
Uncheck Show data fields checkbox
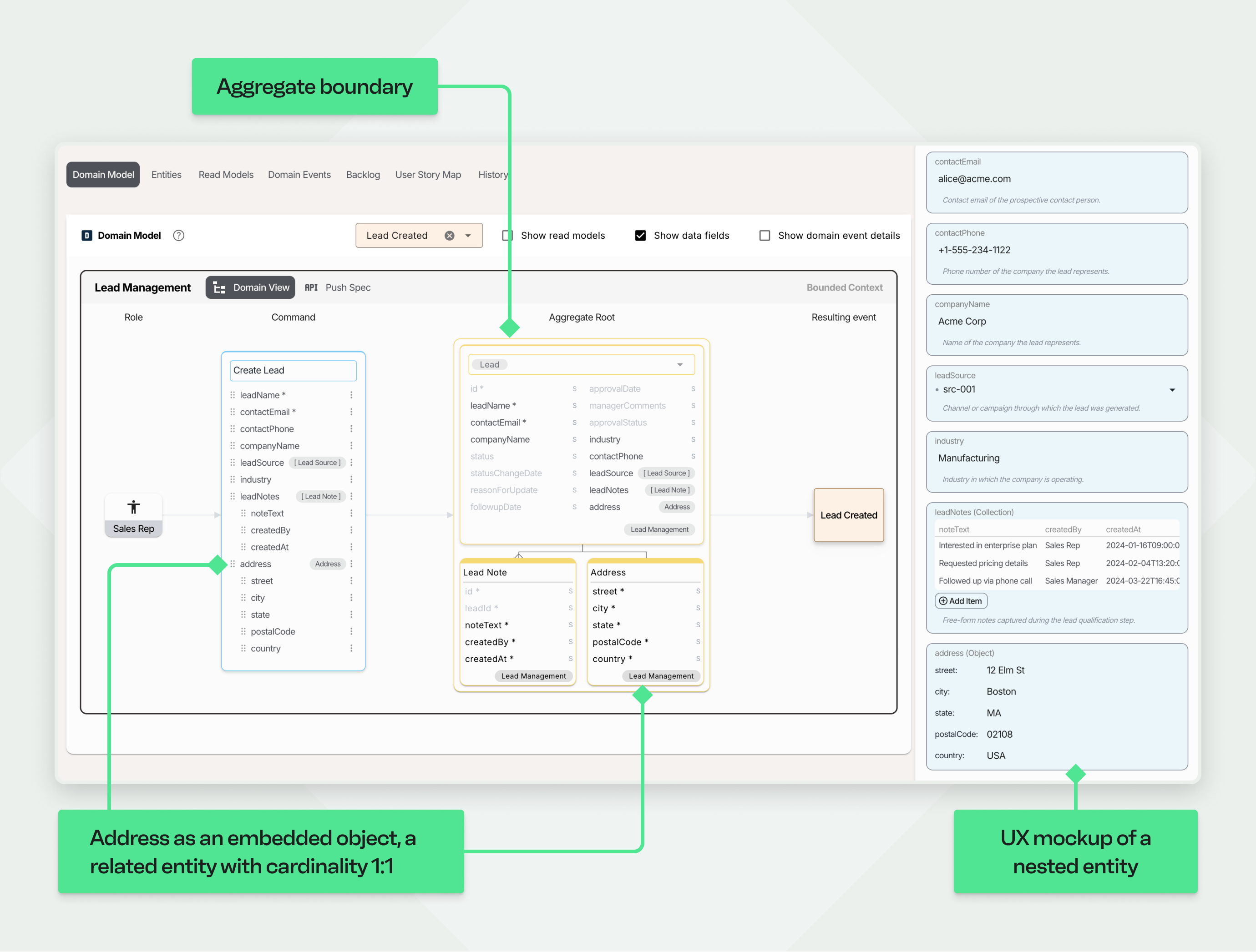click(x=640, y=236)
